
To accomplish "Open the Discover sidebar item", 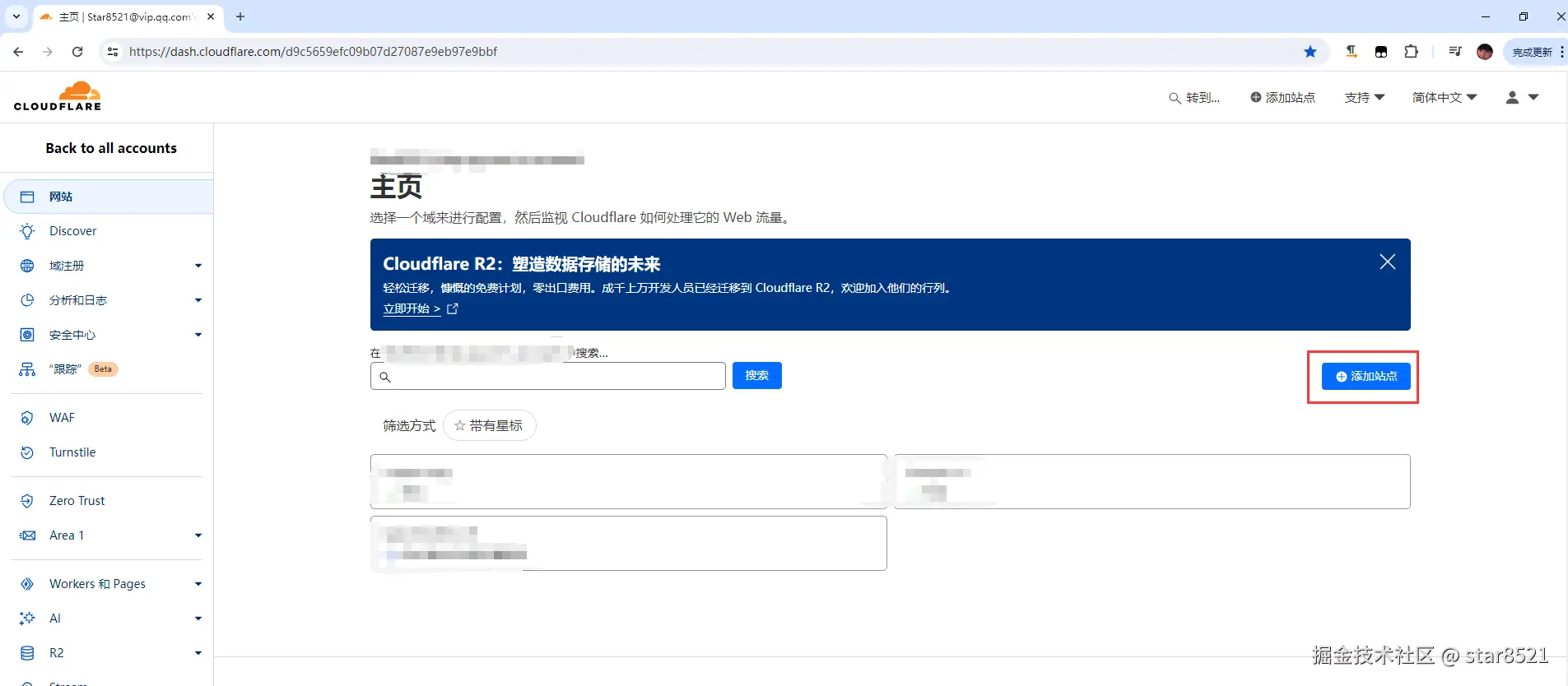I will tap(72, 231).
